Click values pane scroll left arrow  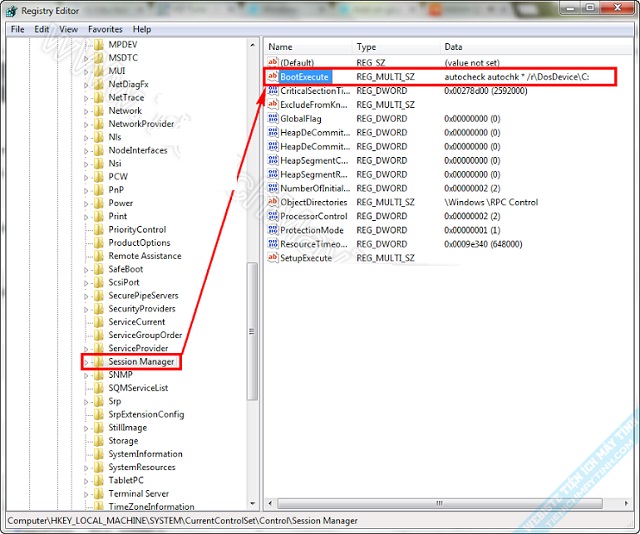pos(270,503)
